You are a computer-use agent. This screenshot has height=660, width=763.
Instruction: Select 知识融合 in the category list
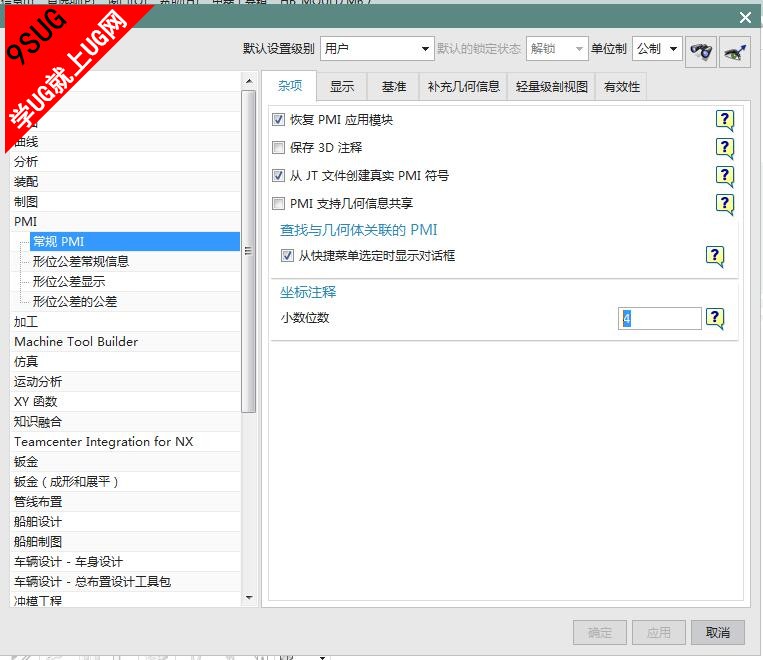click(125, 422)
